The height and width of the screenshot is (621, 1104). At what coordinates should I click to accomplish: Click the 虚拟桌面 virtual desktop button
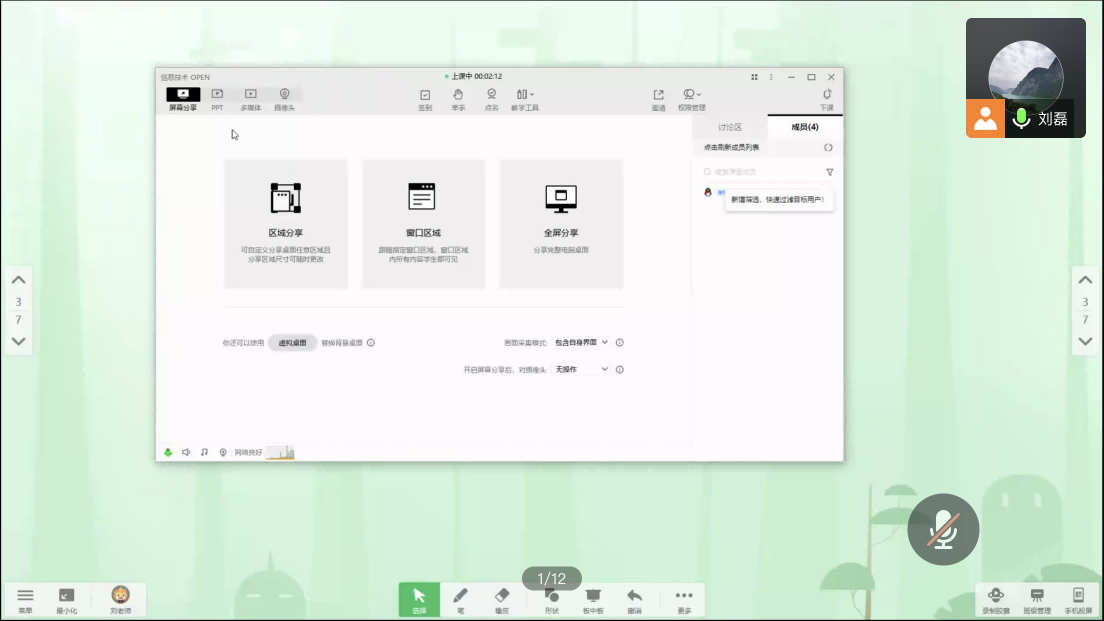coord(292,343)
